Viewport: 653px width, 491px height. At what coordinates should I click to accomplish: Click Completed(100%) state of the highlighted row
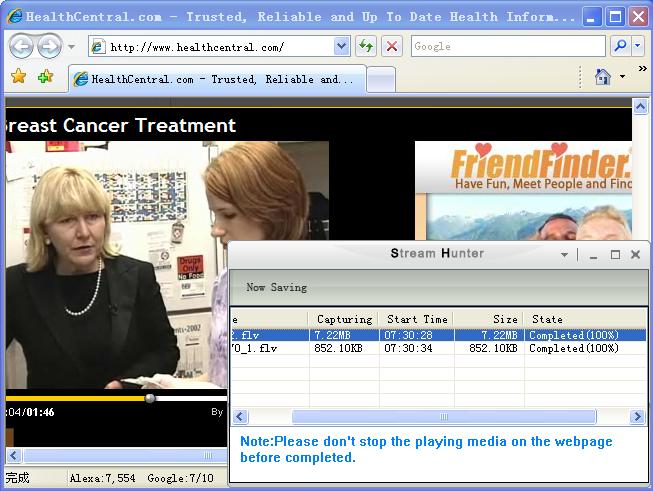[574, 335]
